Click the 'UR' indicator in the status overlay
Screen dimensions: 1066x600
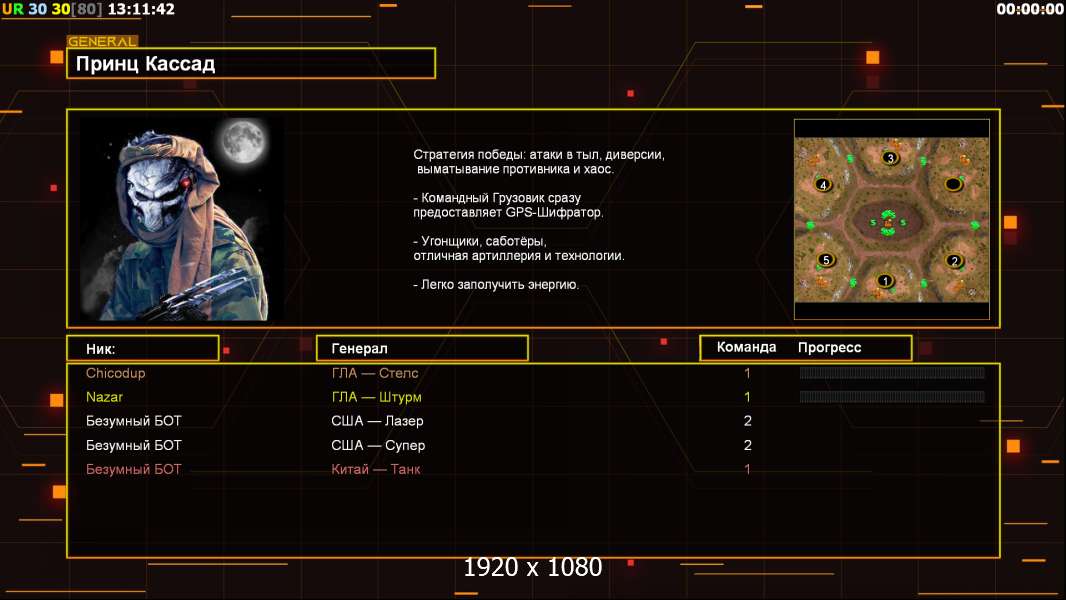[x=13, y=9]
